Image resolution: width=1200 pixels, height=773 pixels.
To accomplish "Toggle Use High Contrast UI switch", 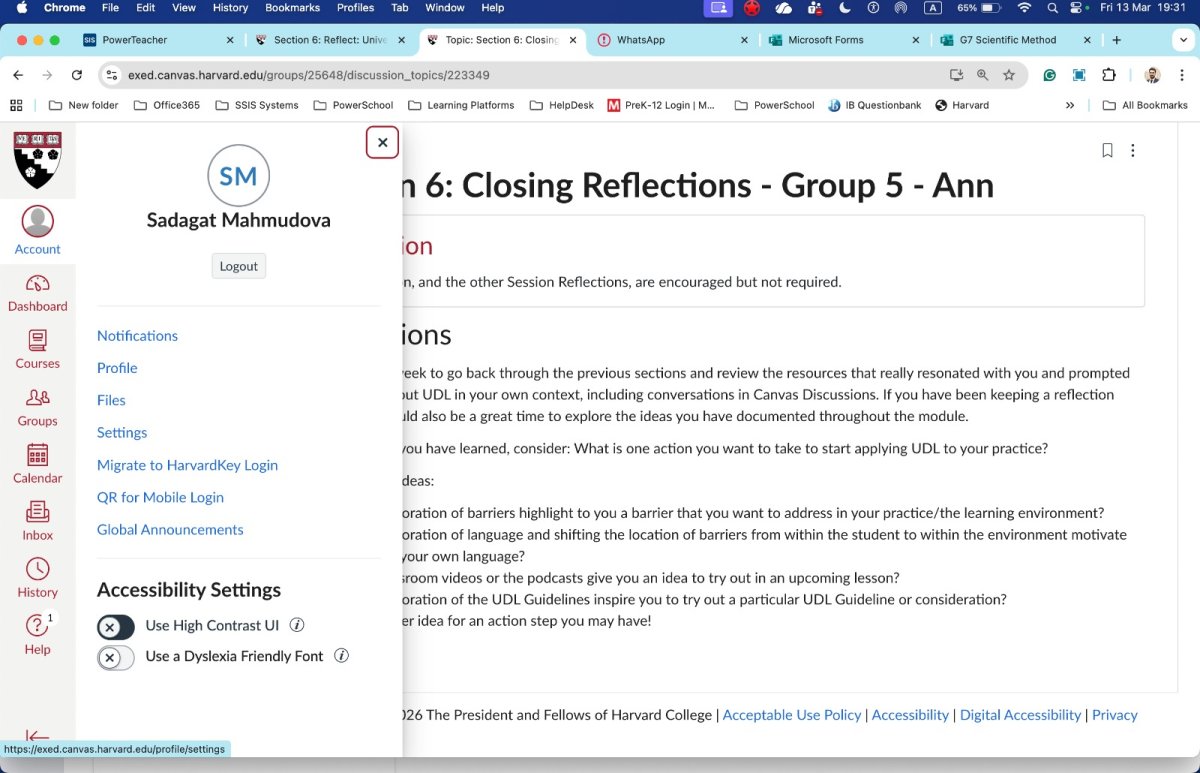I will [x=116, y=627].
